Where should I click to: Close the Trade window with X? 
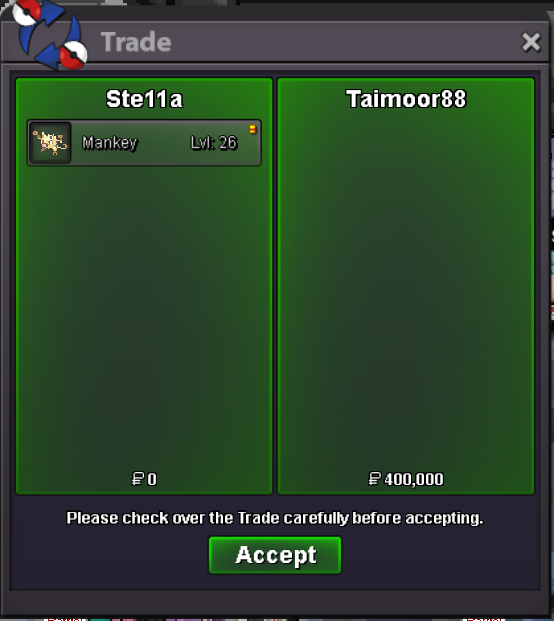click(x=531, y=42)
